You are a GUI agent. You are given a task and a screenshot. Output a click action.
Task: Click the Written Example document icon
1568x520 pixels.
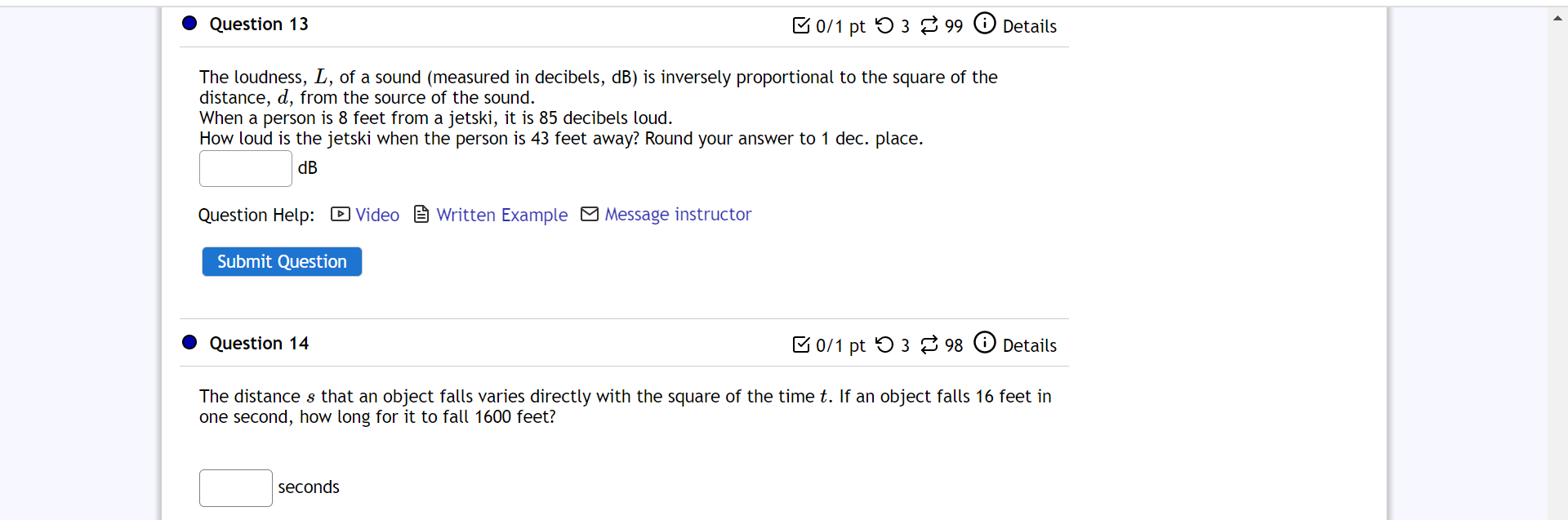pyautogui.click(x=421, y=214)
